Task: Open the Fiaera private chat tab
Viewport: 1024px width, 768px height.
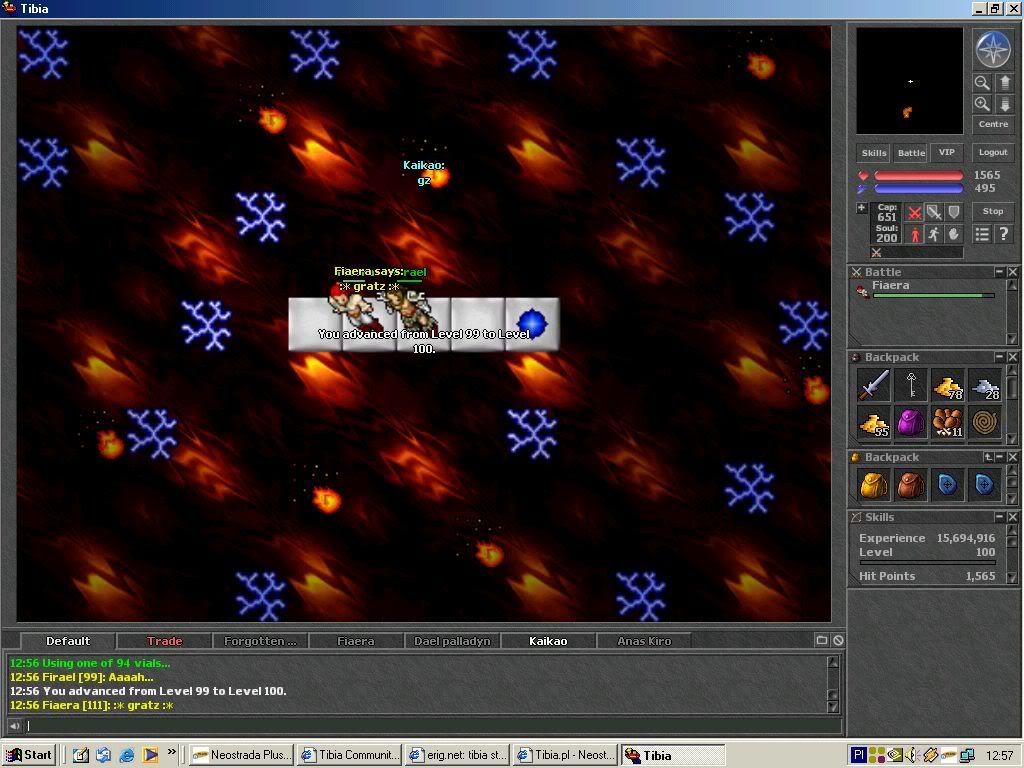Action: pos(356,641)
